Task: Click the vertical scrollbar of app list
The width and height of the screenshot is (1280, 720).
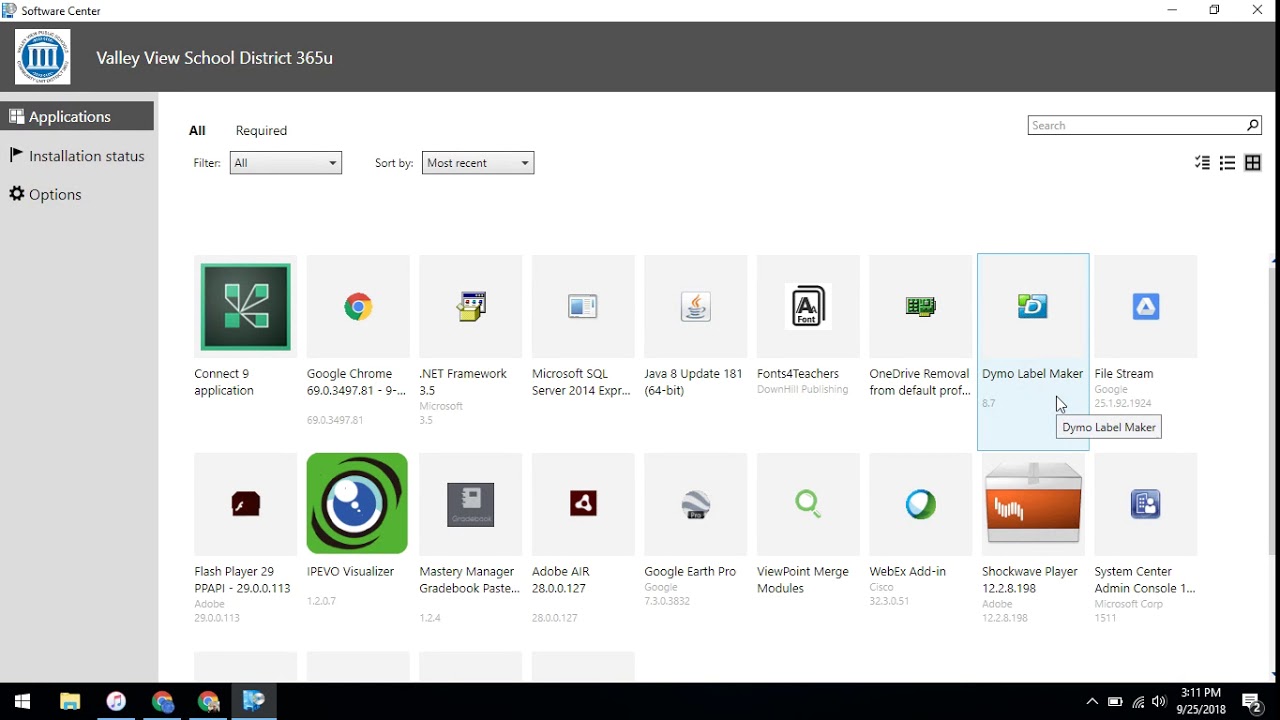Action: click(x=1273, y=410)
